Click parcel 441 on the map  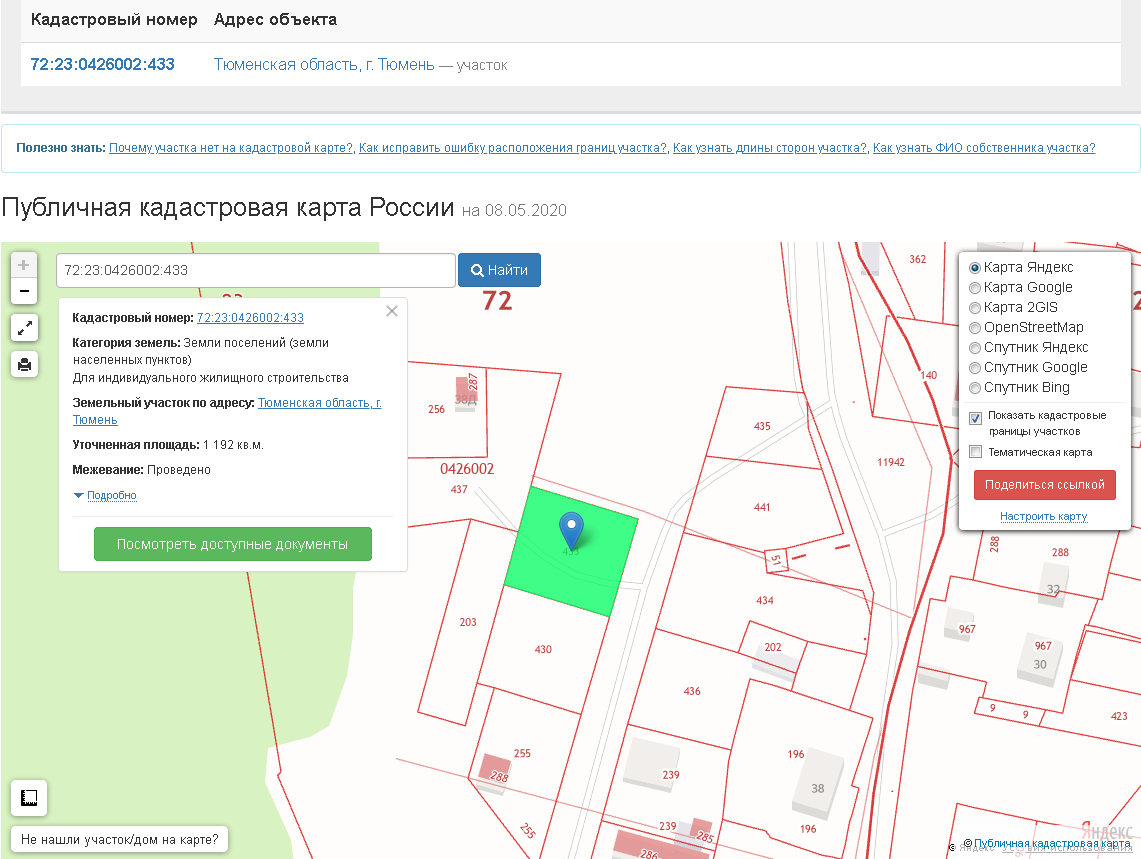[x=762, y=507]
